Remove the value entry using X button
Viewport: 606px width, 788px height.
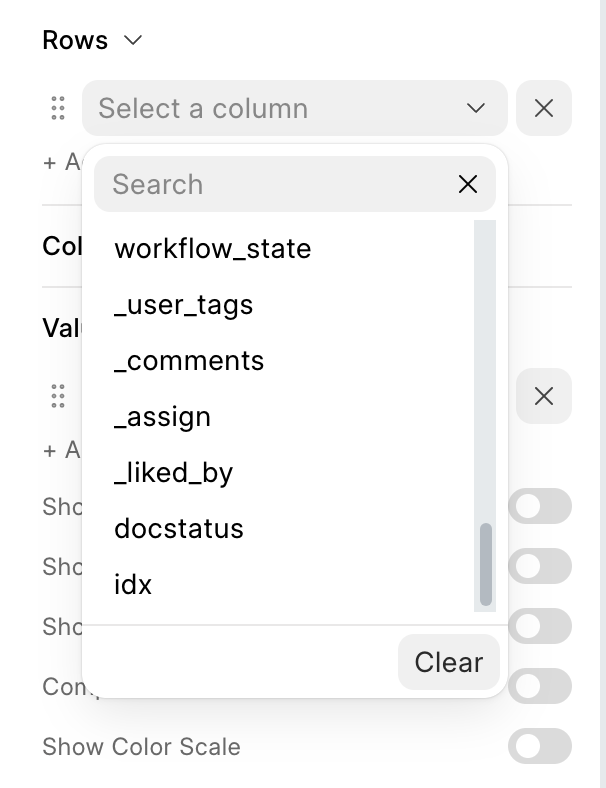pyautogui.click(x=544, y=396)
